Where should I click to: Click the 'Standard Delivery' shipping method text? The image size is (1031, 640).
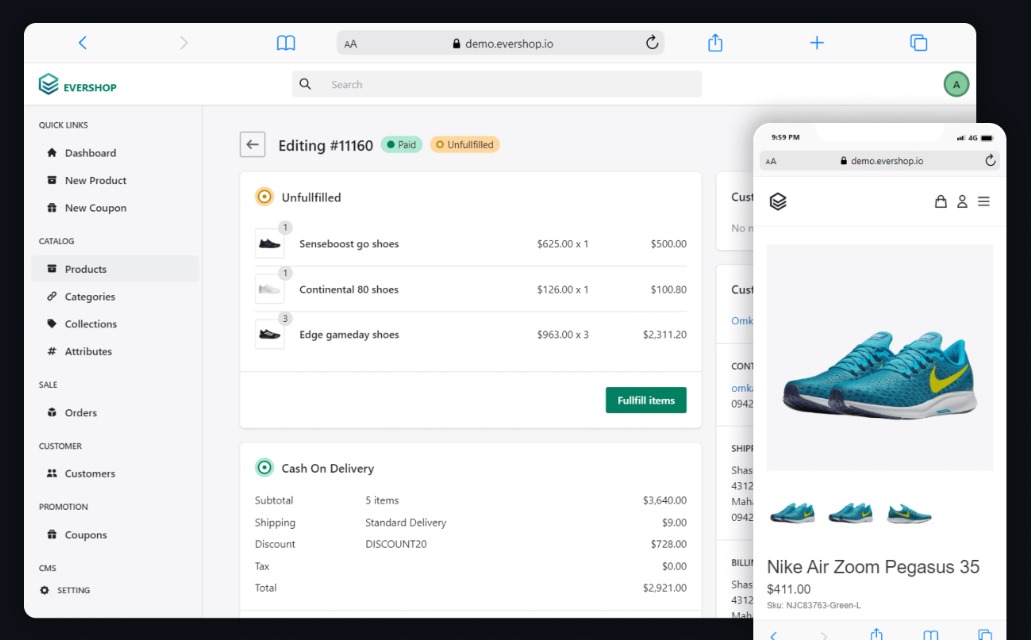[406, 522]
